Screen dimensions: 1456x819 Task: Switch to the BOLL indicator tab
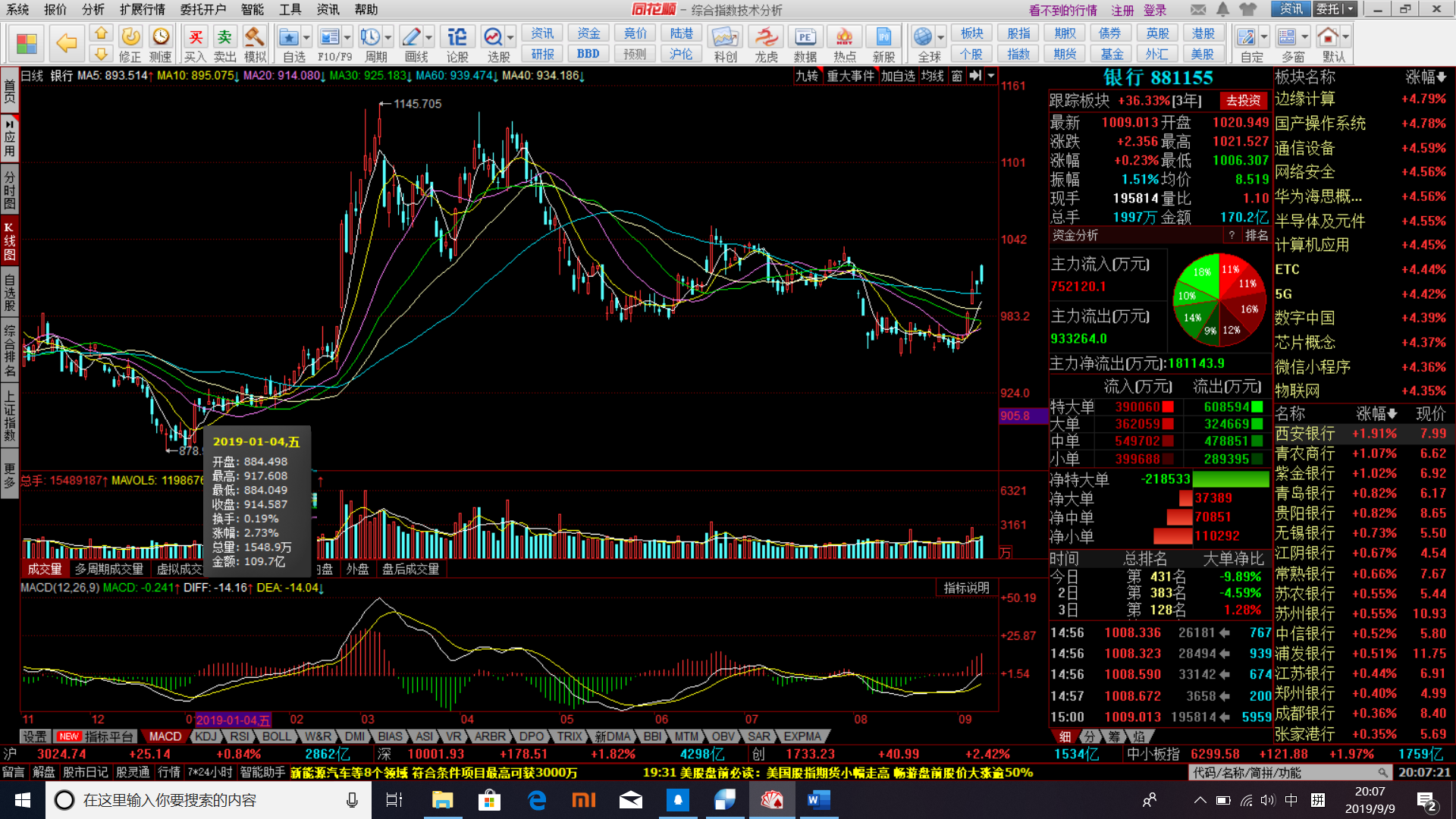[277, 736]
